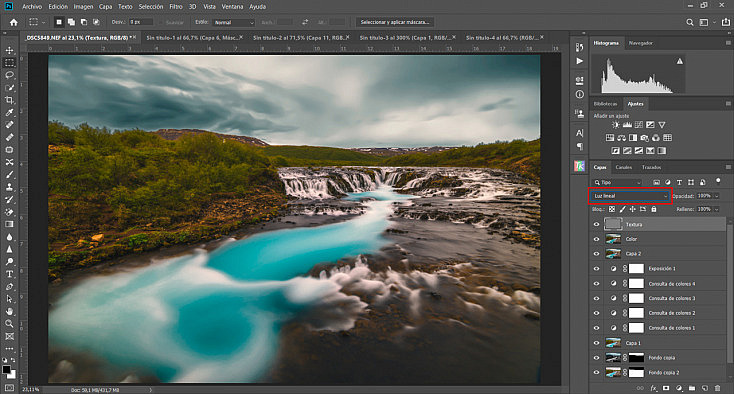Create a new group folder icon
The width and height of the screenshot is (734, 394).
tap(692, 388)
